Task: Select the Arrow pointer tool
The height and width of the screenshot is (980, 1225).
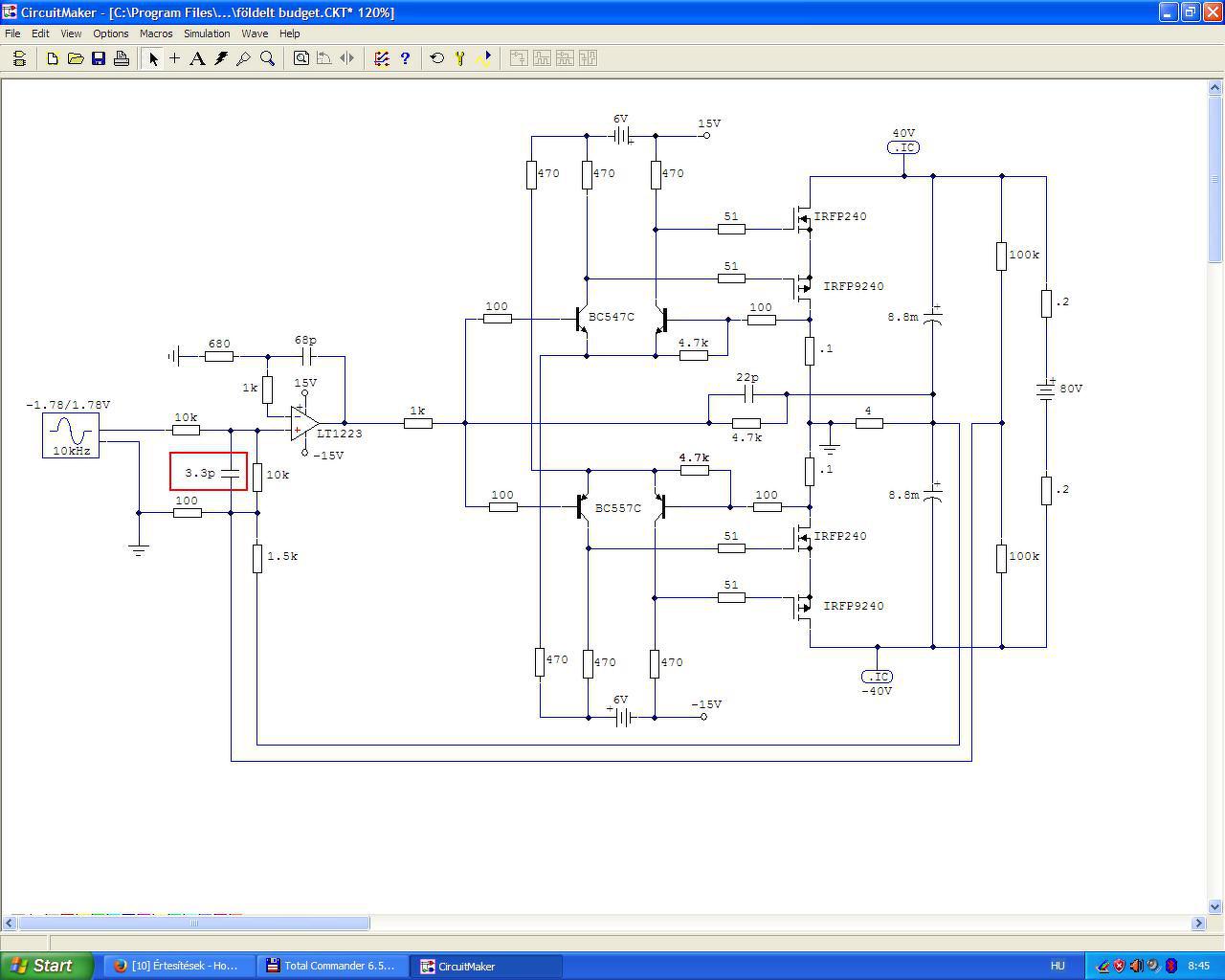Action: tap(152, 58)
